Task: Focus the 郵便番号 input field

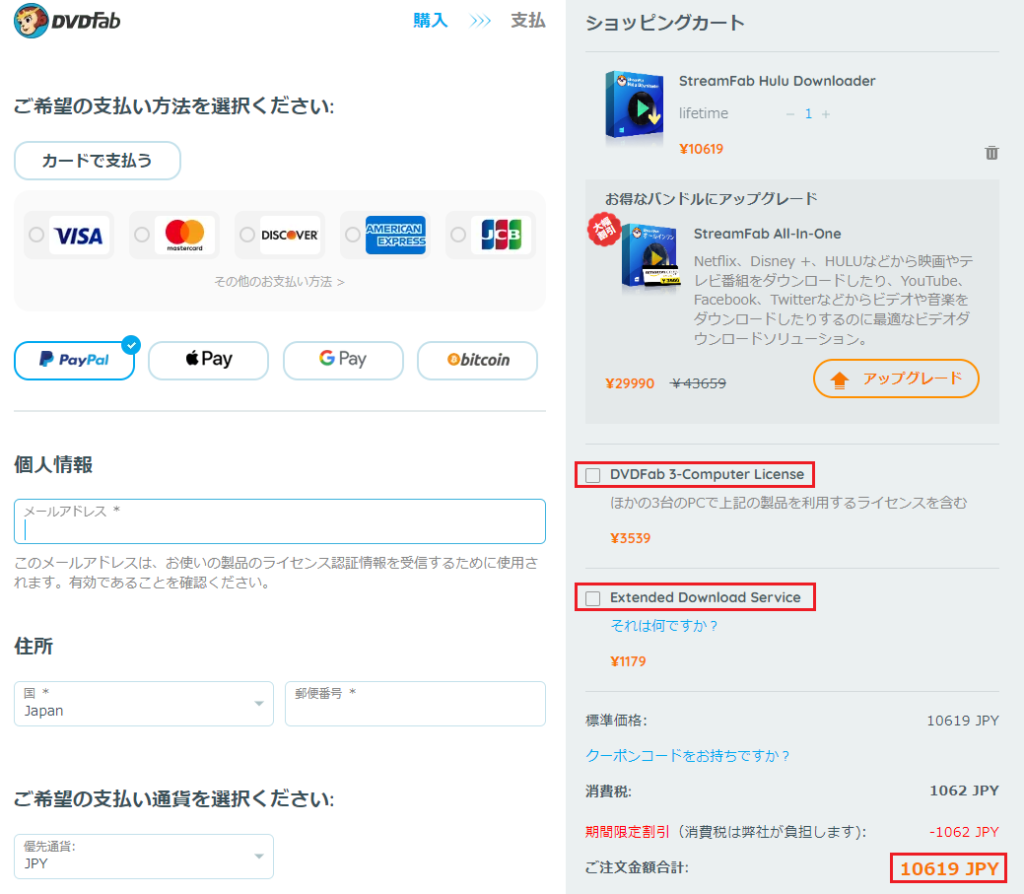Action: click(x=415, y=704)
